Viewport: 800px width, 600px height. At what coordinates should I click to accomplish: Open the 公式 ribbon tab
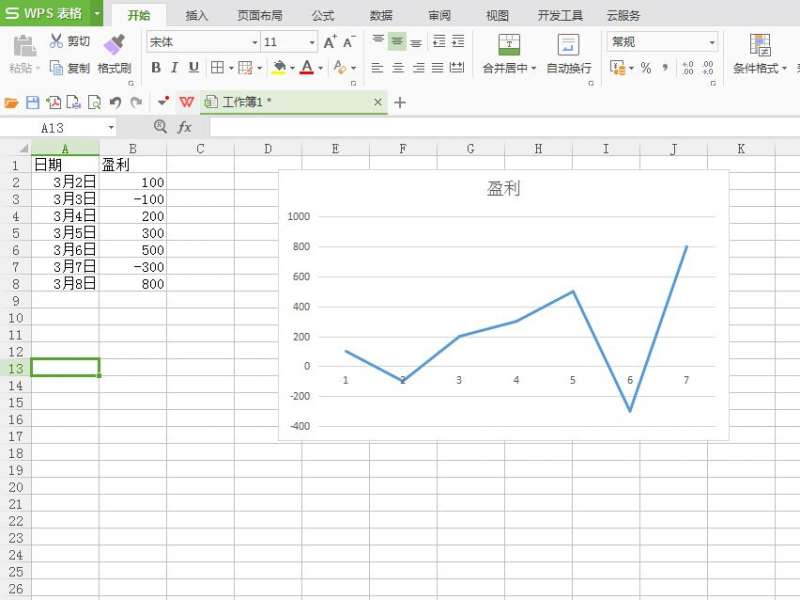click(x=323, y=15)
